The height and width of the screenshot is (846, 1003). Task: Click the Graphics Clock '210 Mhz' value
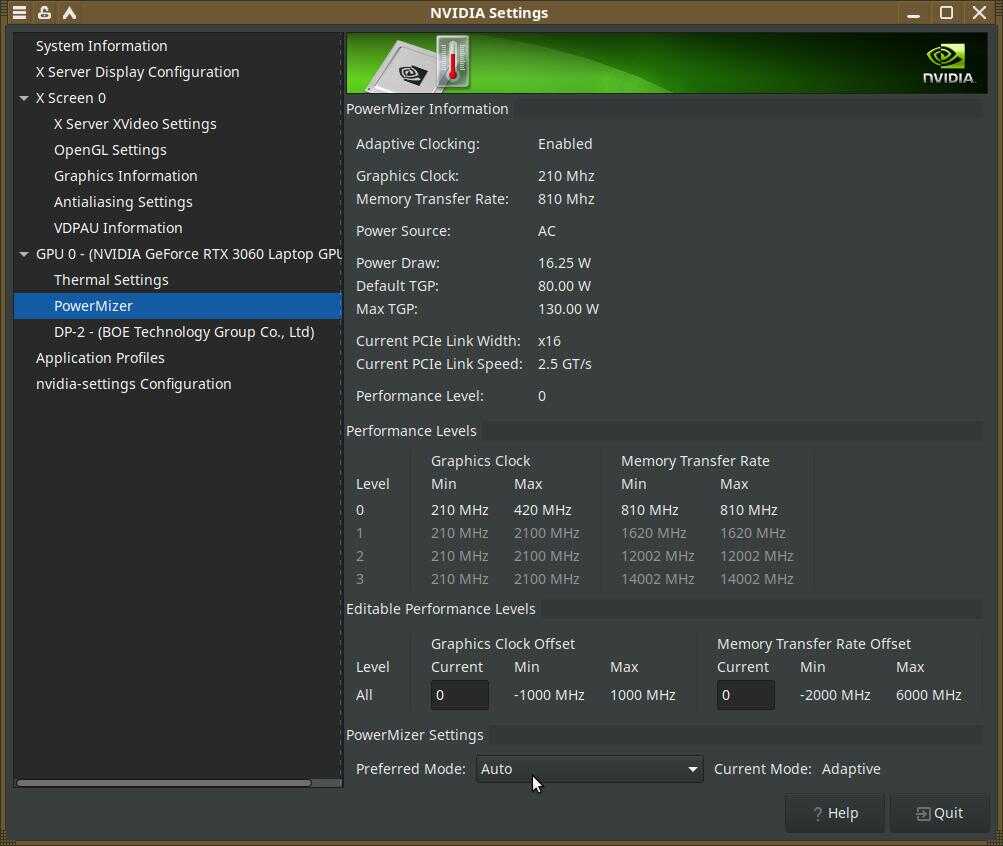pos(566,176)
